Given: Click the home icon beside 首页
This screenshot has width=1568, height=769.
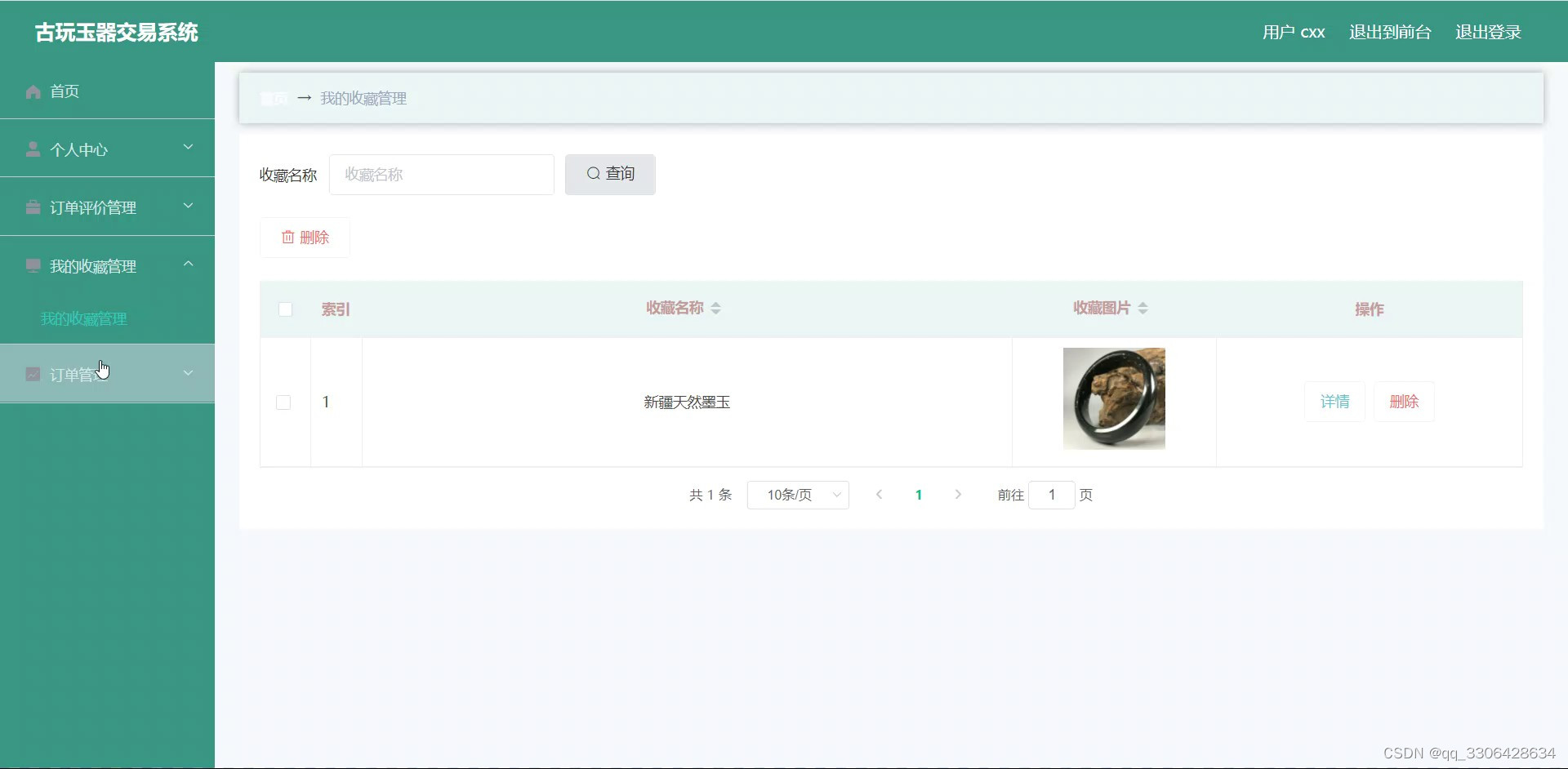Looking at the screenshot, I should tap(33, 91).
